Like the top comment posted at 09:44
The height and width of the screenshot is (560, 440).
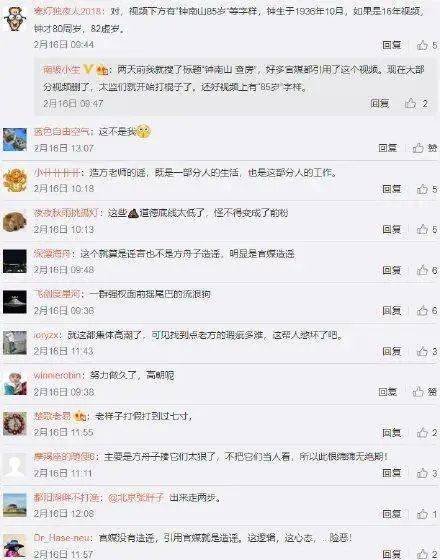point(427,45)
